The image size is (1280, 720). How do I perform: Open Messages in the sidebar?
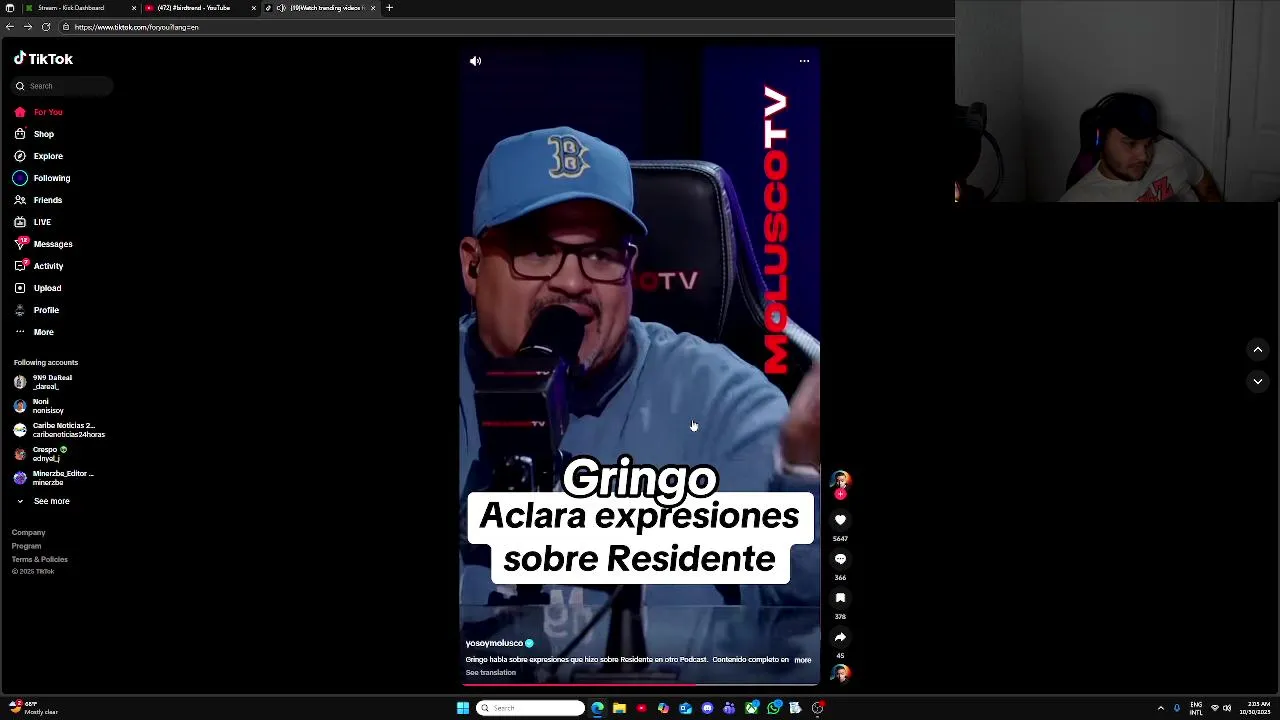[43, 244]
